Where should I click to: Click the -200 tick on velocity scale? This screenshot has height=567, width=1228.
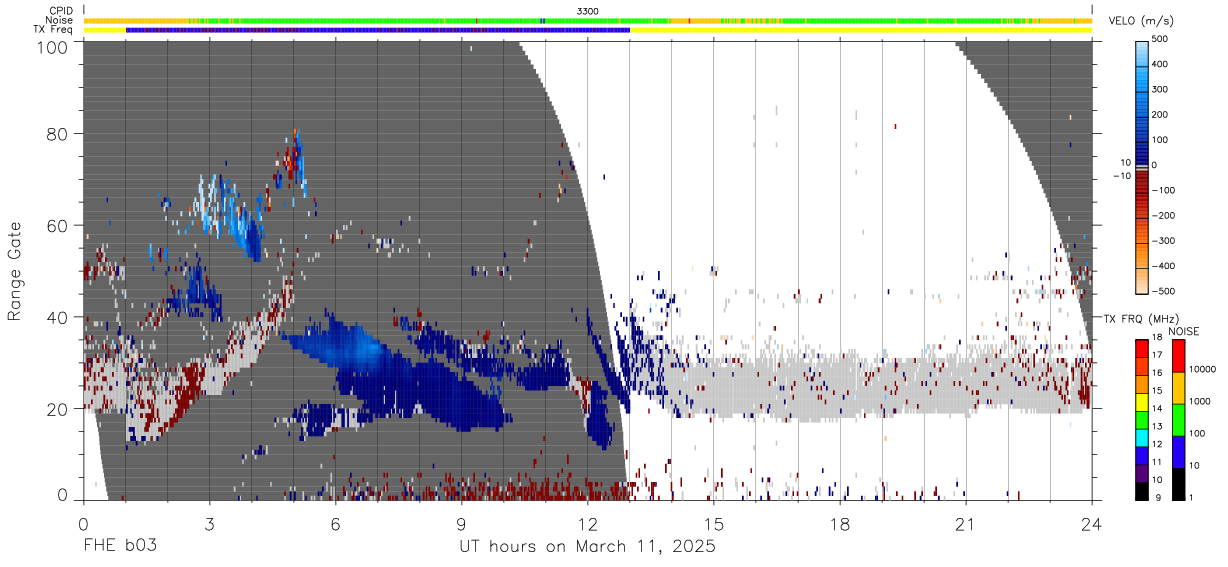click(1164, 216)
